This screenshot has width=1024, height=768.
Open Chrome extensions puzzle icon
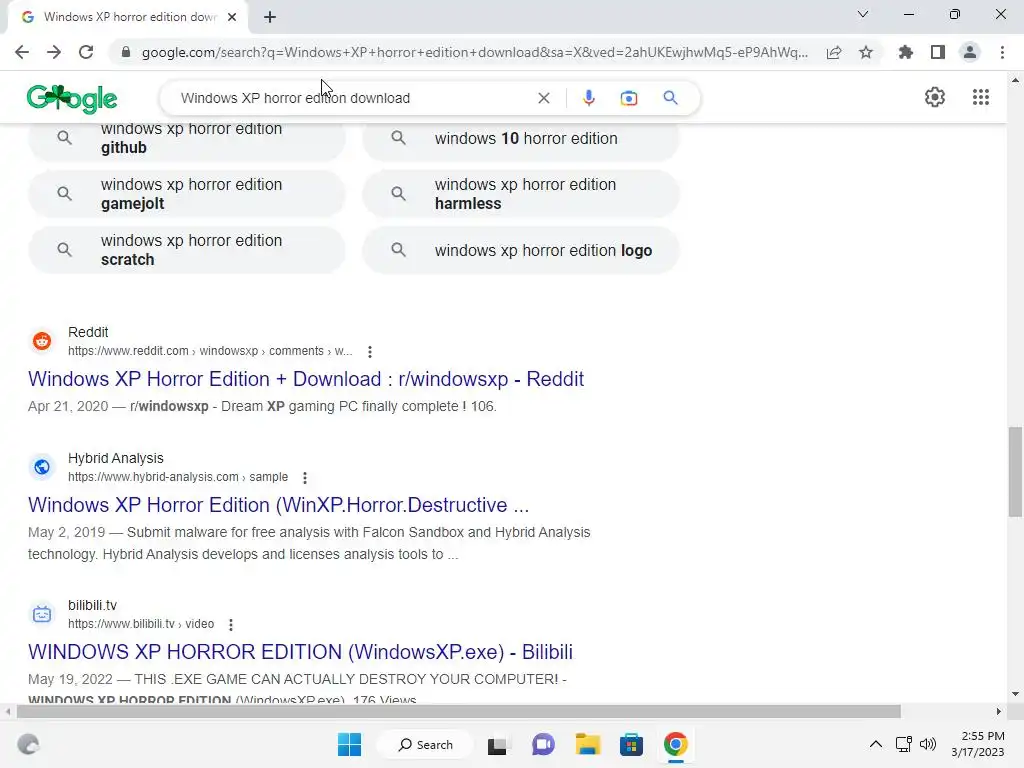pos(906,52)
